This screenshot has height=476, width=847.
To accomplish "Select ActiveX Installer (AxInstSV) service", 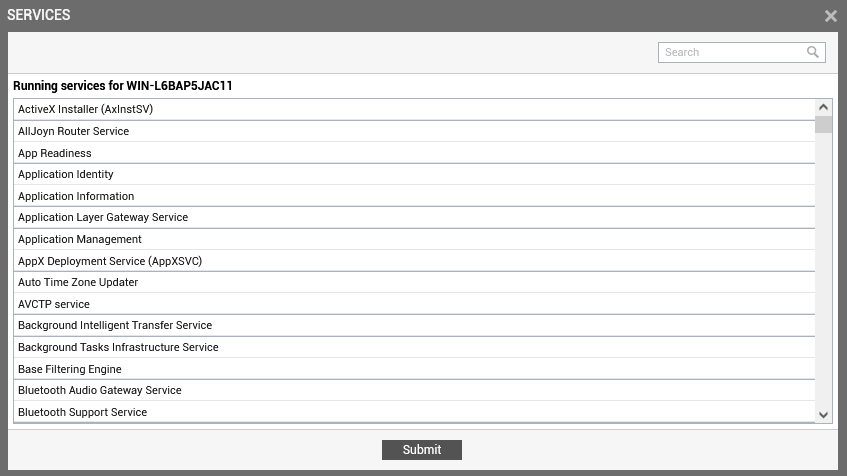I will pyautogui.click(x=414, y=109).
